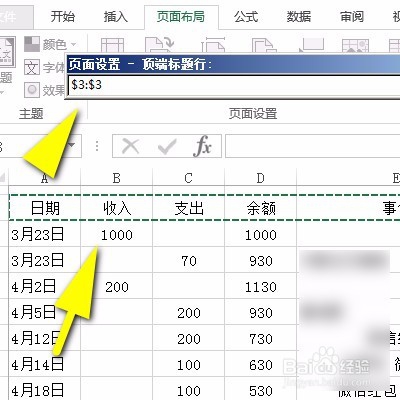Expand the Name Box dropdown arrow
Image resolution: width=400 pixels, height=400 pixels.
72,145
